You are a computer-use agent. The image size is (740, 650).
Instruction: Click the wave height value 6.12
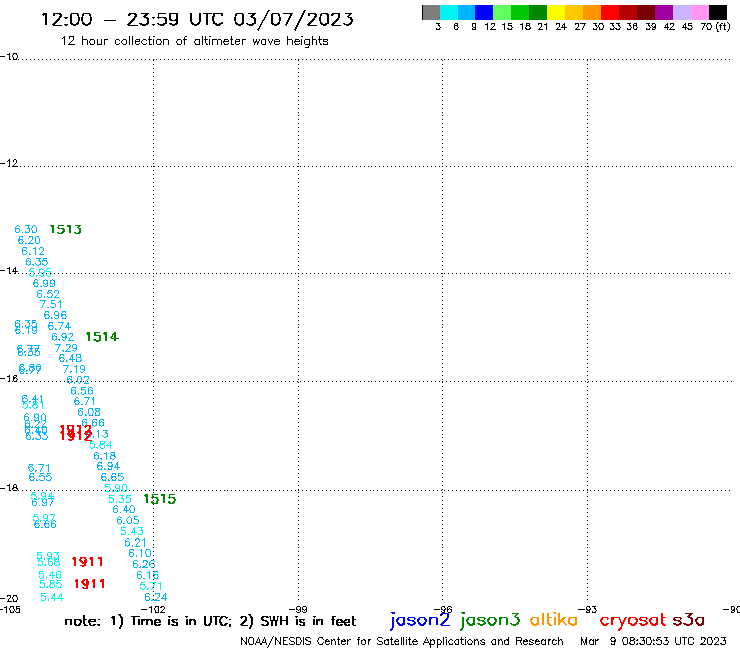click(x=33, y=251)
